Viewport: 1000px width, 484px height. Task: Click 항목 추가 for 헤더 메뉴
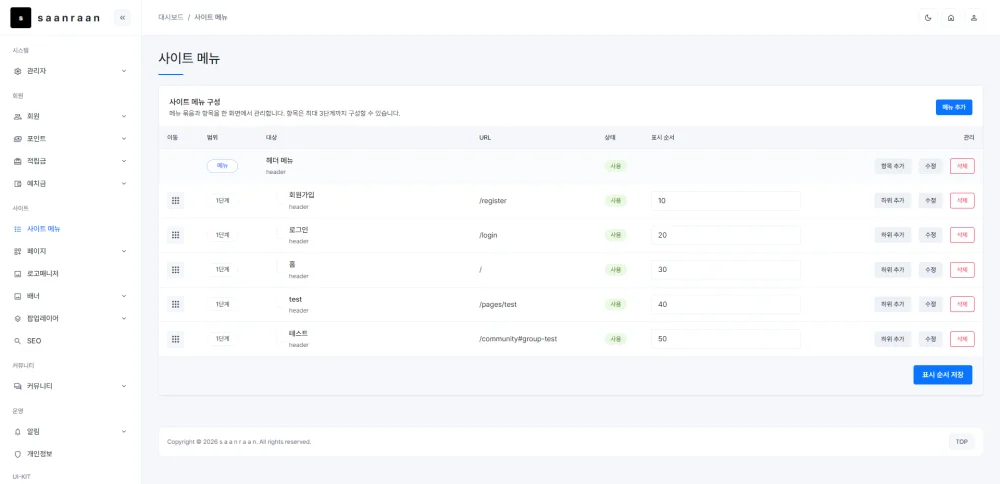click(x=892, y=166)
